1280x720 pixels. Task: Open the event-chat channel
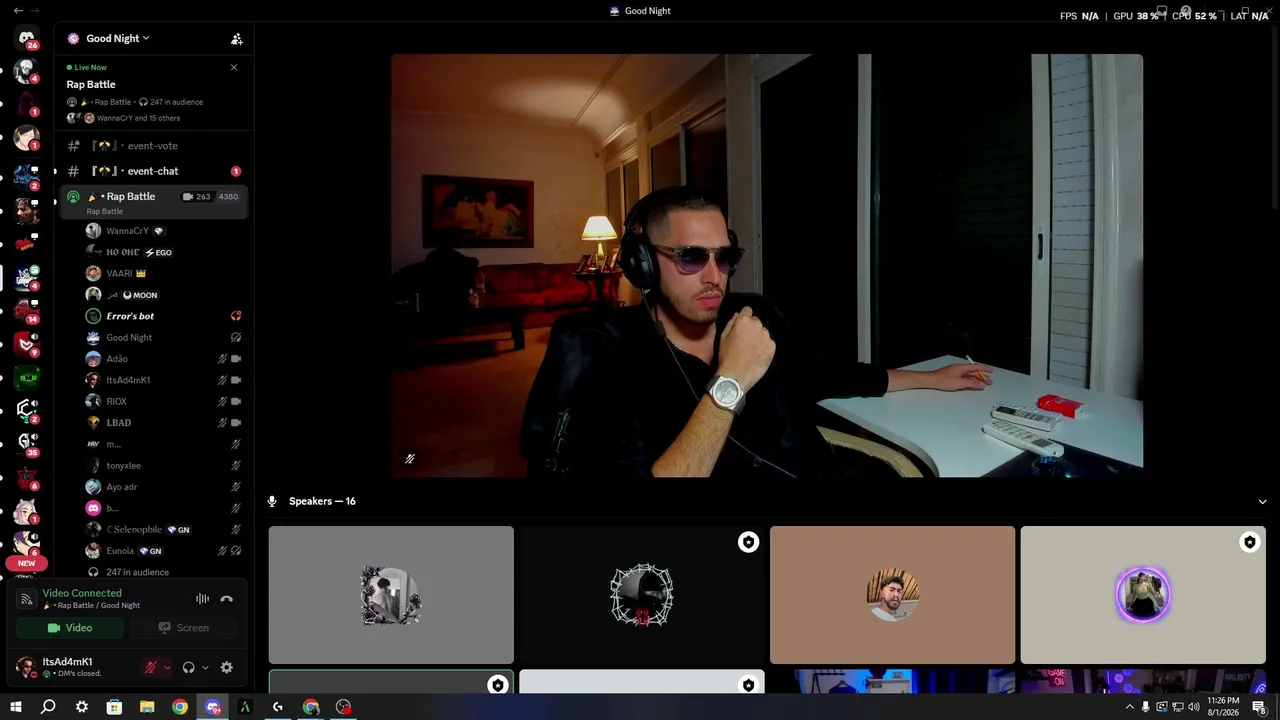coord(153,171)
